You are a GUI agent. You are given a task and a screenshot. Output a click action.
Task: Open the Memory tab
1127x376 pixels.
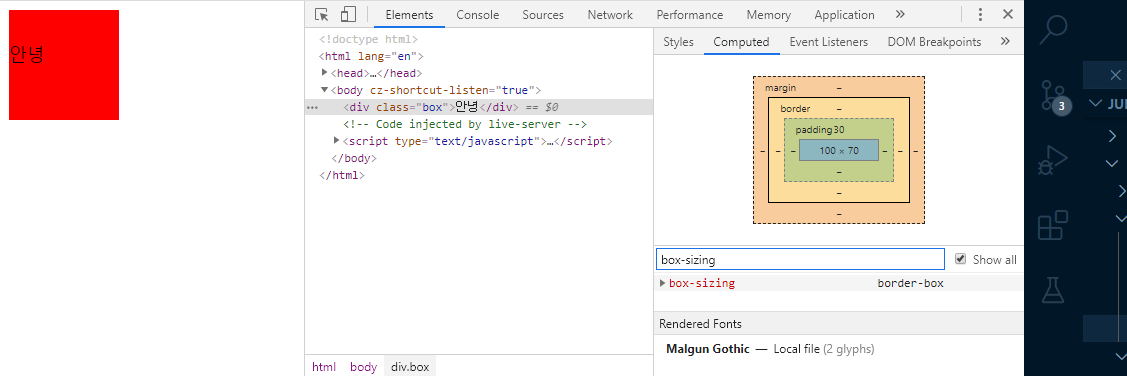click(x=769, y=14)
